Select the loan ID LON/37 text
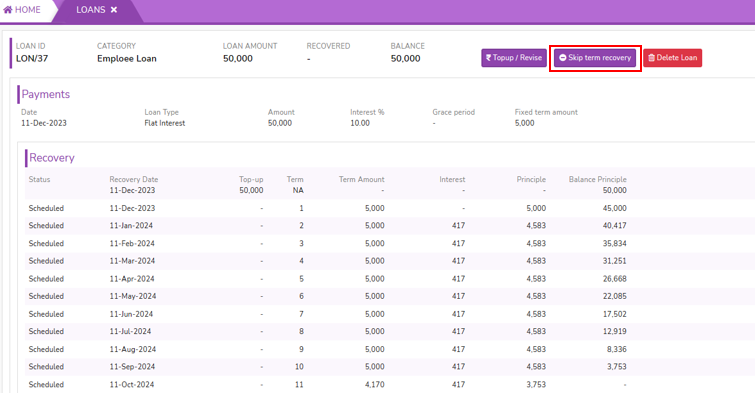 coord(32,58)
